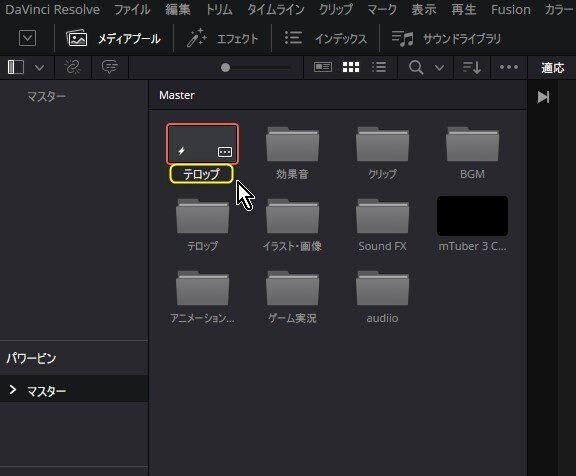Toggle the サウンドライブラリ panel
This screenshot has height=476, width=576.
point(446,39)
